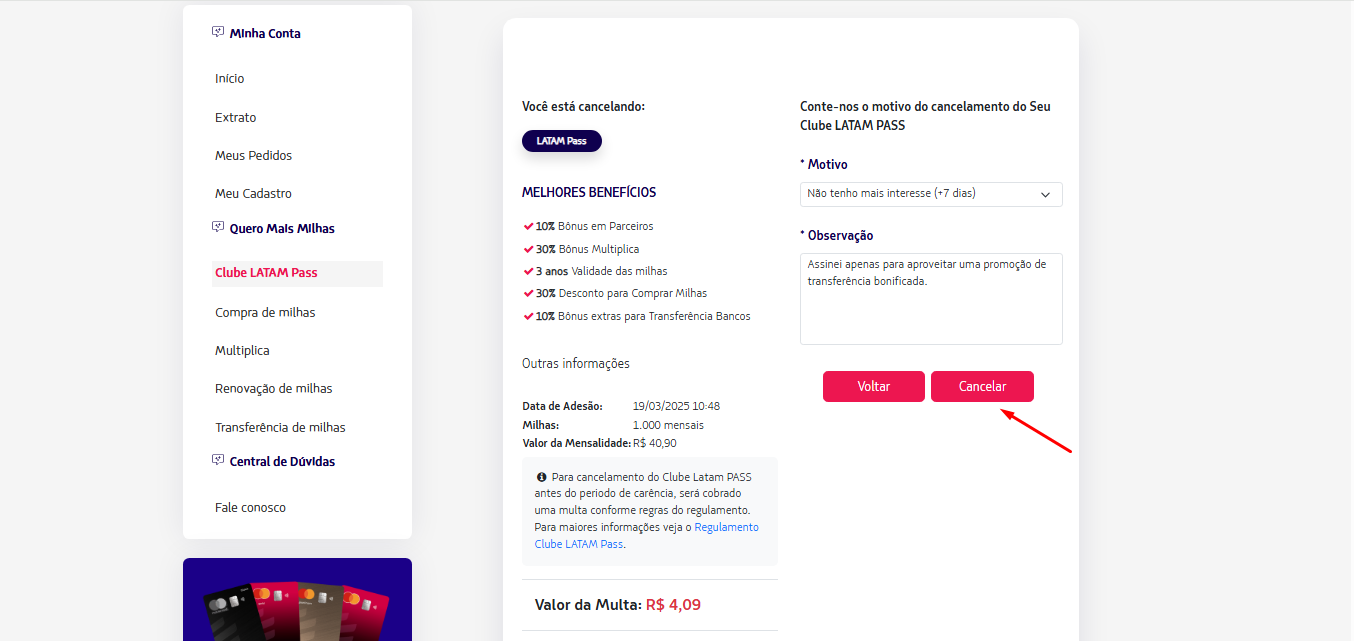
Task: Open the Motivo dropdown
Action: click(x=931, y=194)
